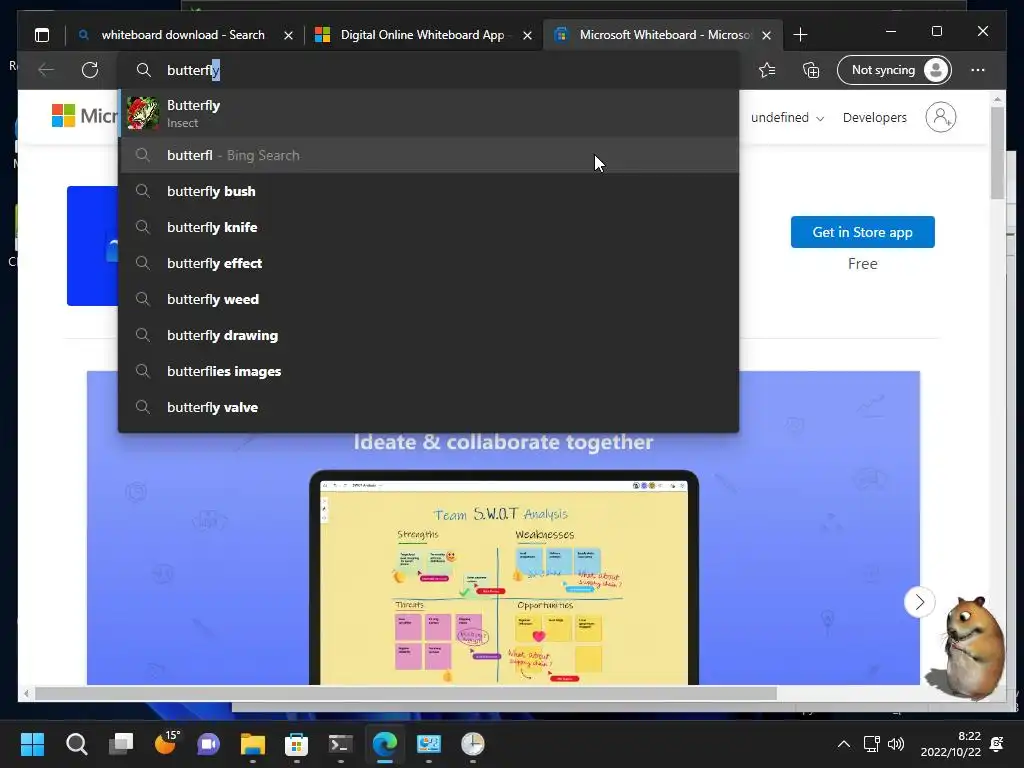Open the Developers link
This screenshot has height=768, width=1024.
coord(874,118)
